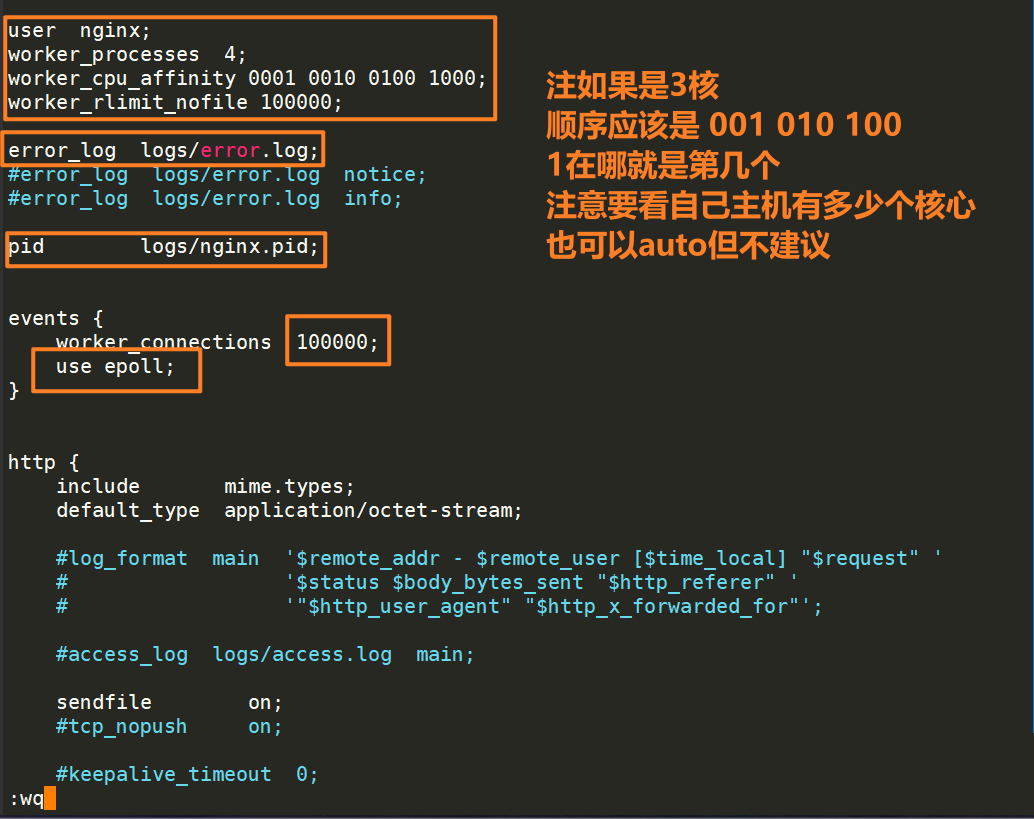Click the commented error_log notice line
The height and width of the screenshot is (819, 1034).
217,175
